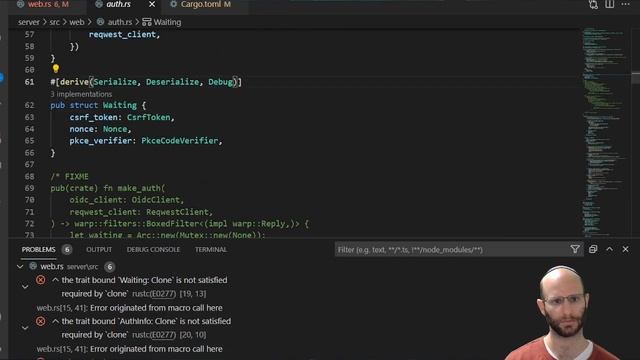Click the 'CsrfToken' type in code

pos(149,118)
